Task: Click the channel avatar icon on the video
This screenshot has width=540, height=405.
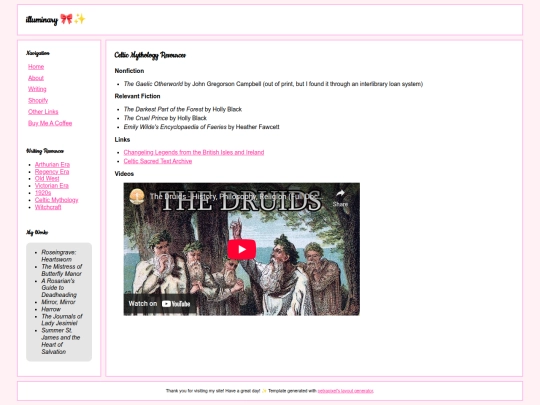Action: coord(137,196)
